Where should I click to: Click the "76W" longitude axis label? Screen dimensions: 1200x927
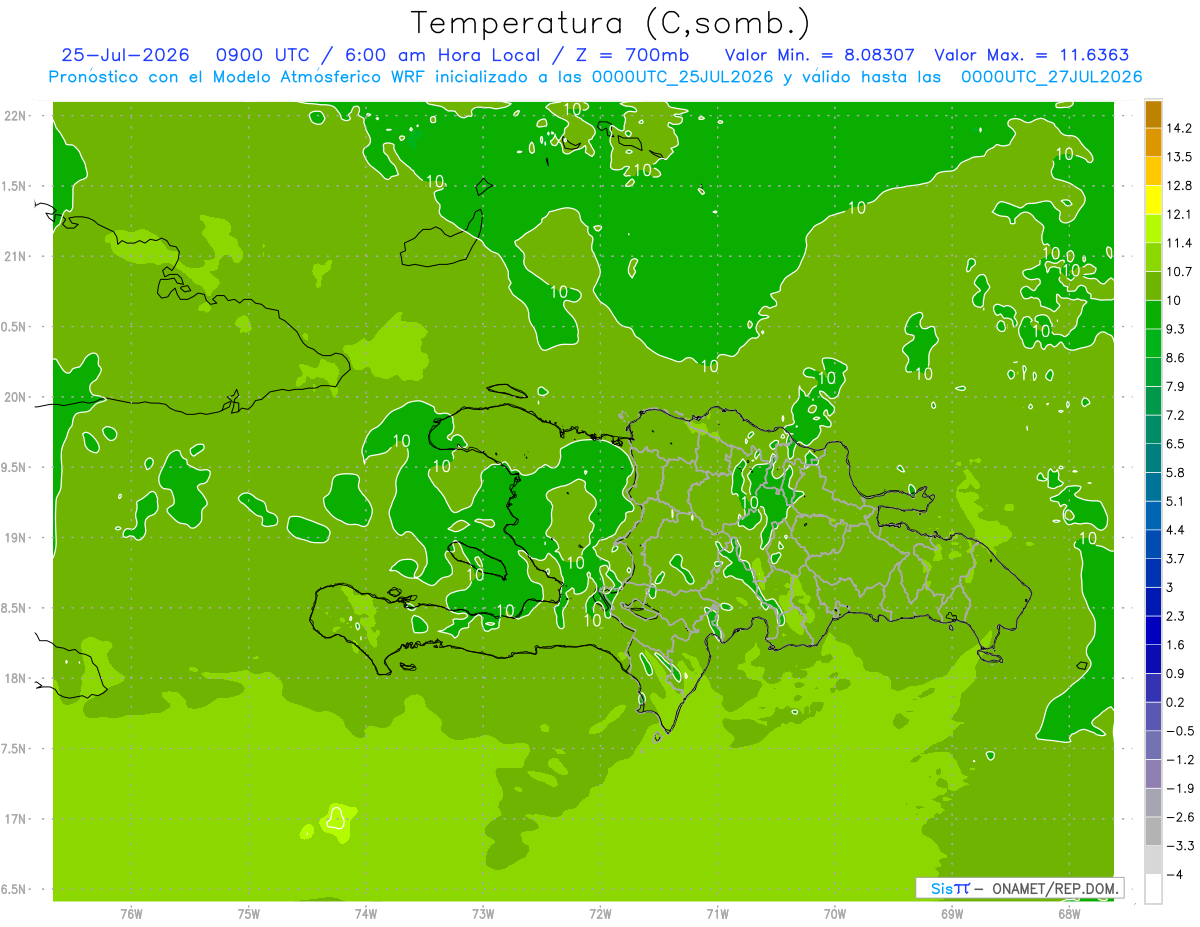click(x=131, y=913)
